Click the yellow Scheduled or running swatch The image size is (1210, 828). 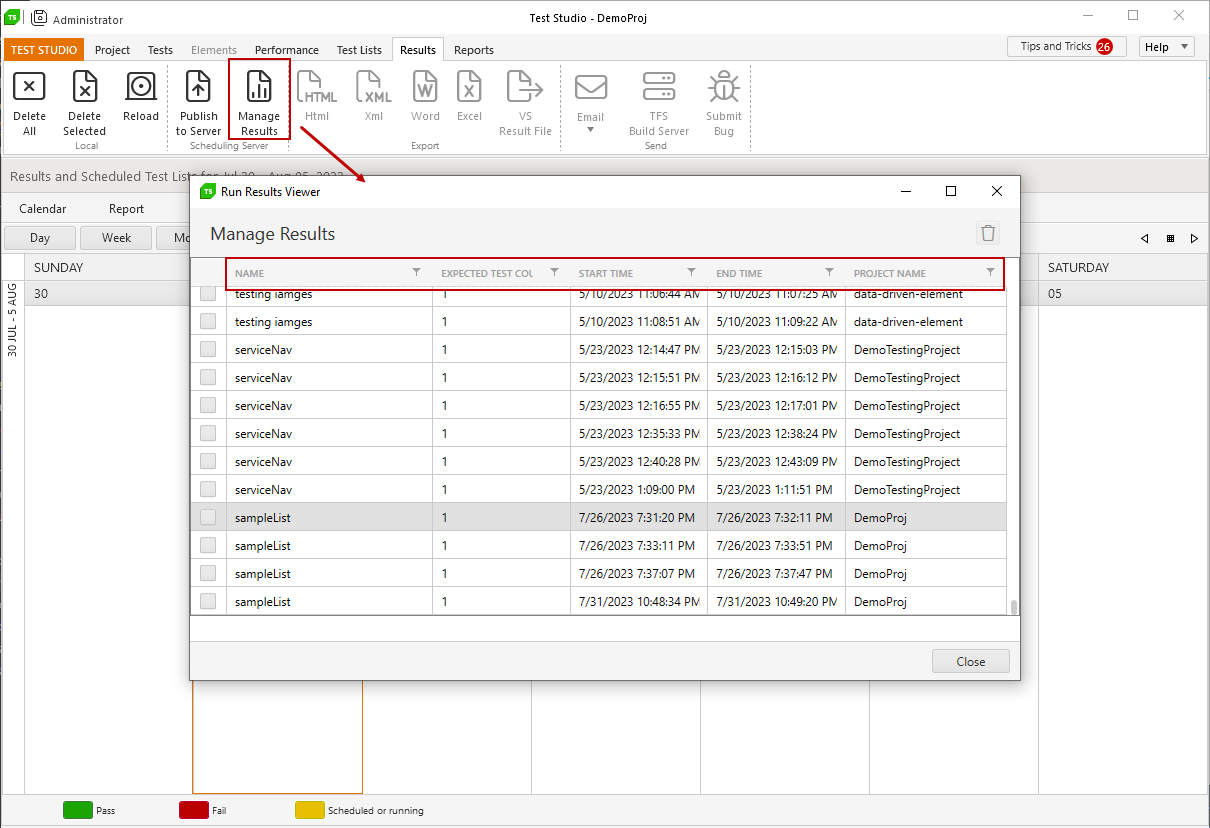coord(310,810)
